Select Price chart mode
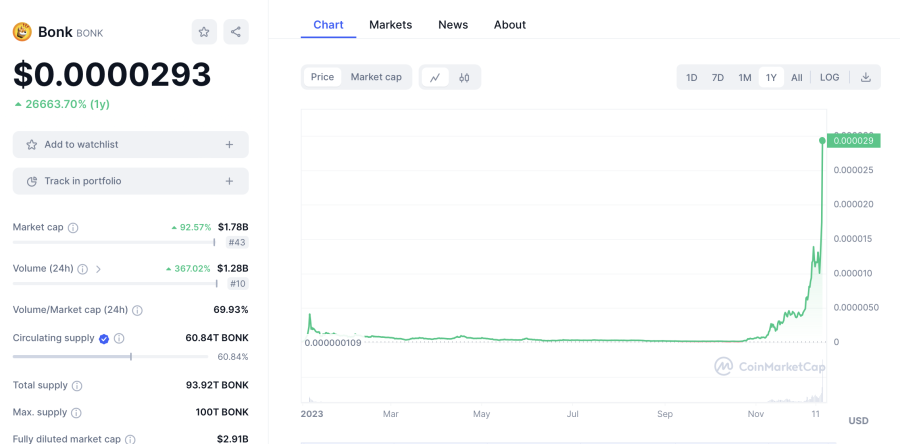The width and height of the screenshot is (900, 444). tap(322, 77)
